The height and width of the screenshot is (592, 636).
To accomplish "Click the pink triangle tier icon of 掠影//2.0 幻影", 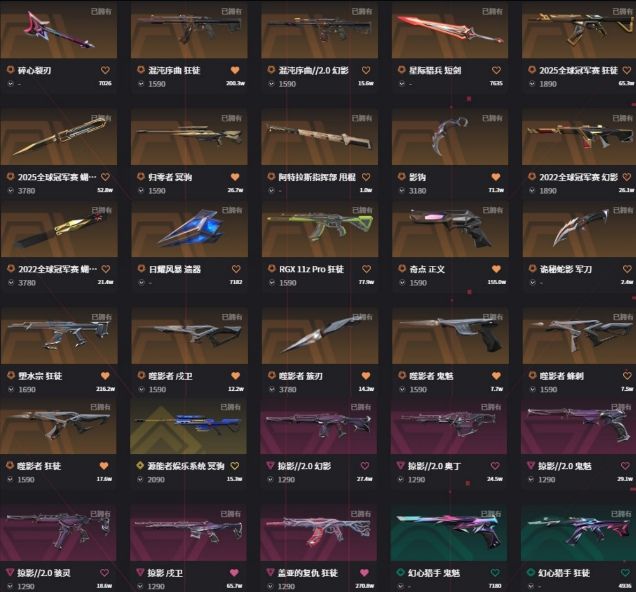I will click(x=270, y=465).
